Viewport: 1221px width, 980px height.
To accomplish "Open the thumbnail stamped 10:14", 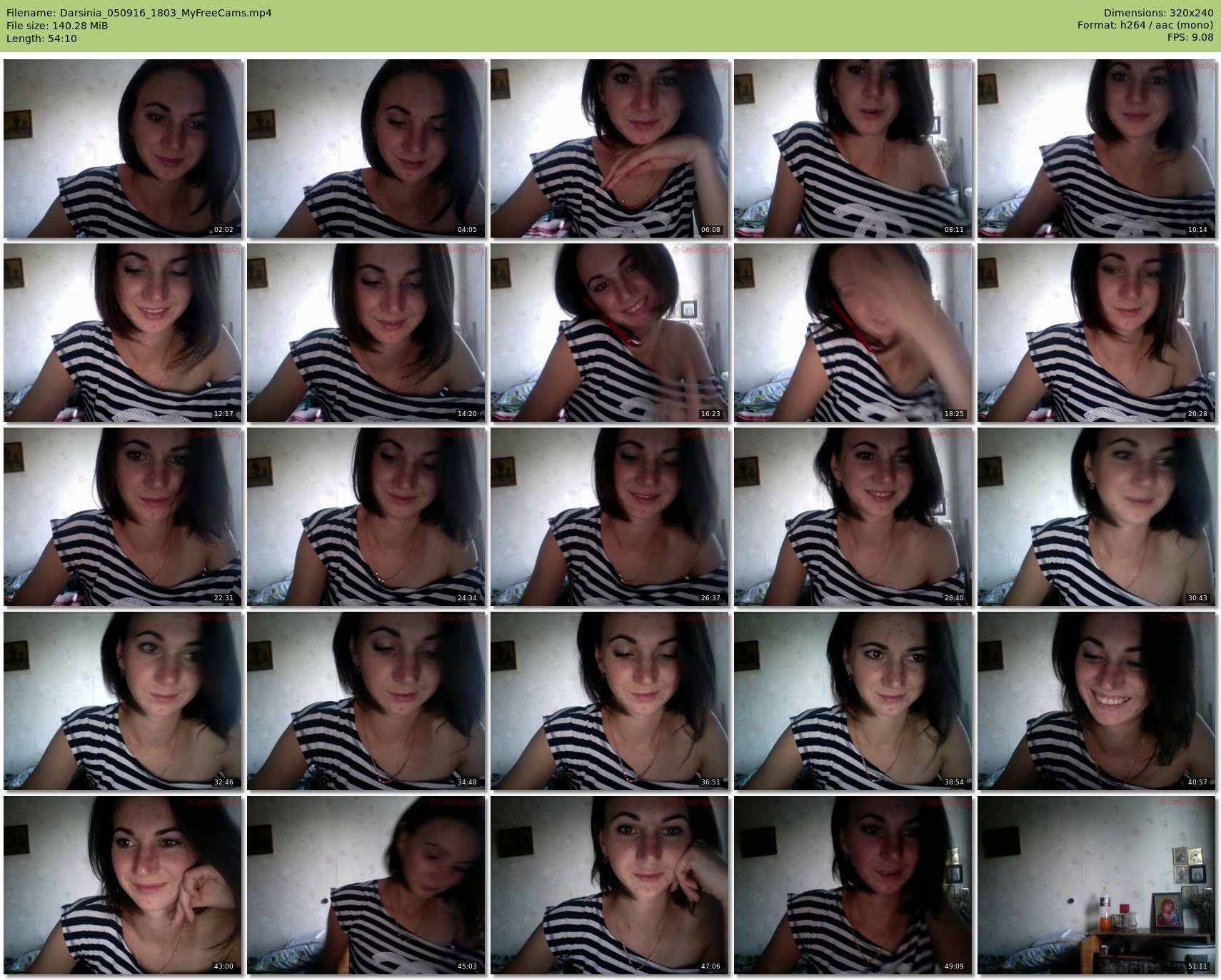I will [x=1097, y=148].
